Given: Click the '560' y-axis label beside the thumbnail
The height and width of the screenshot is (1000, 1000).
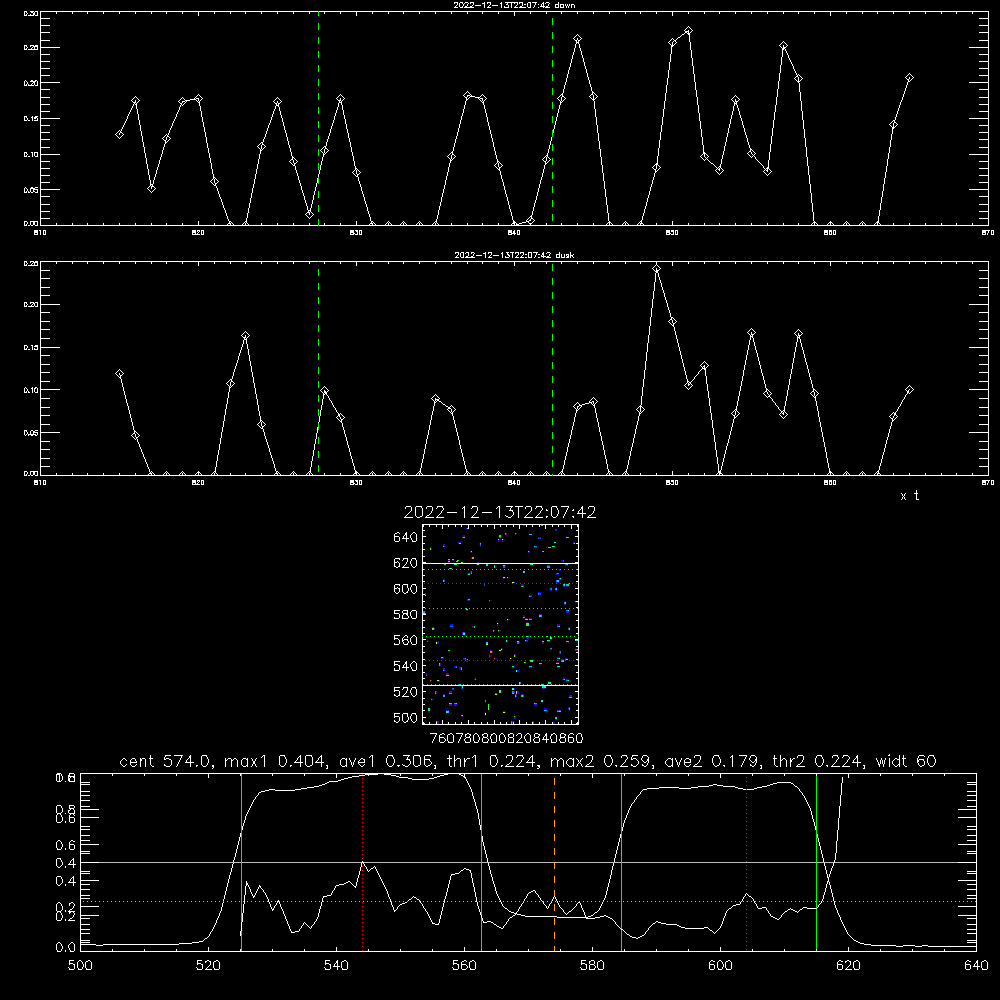Looking at the screenshot, I should pos(405,640).
